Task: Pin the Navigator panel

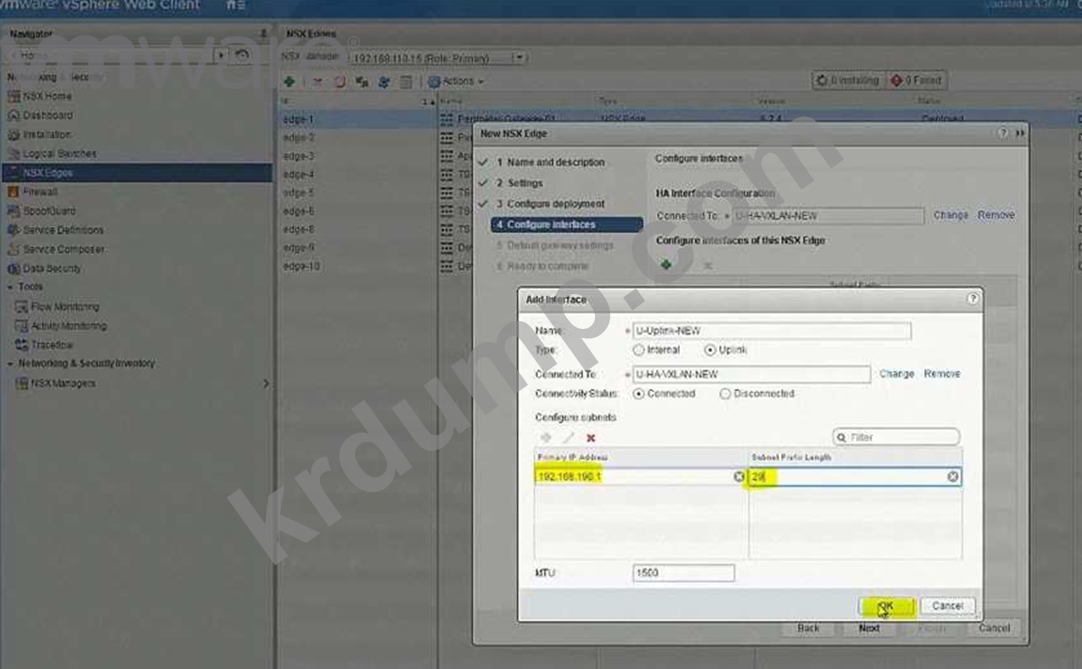Action: (x=263, y=33)
